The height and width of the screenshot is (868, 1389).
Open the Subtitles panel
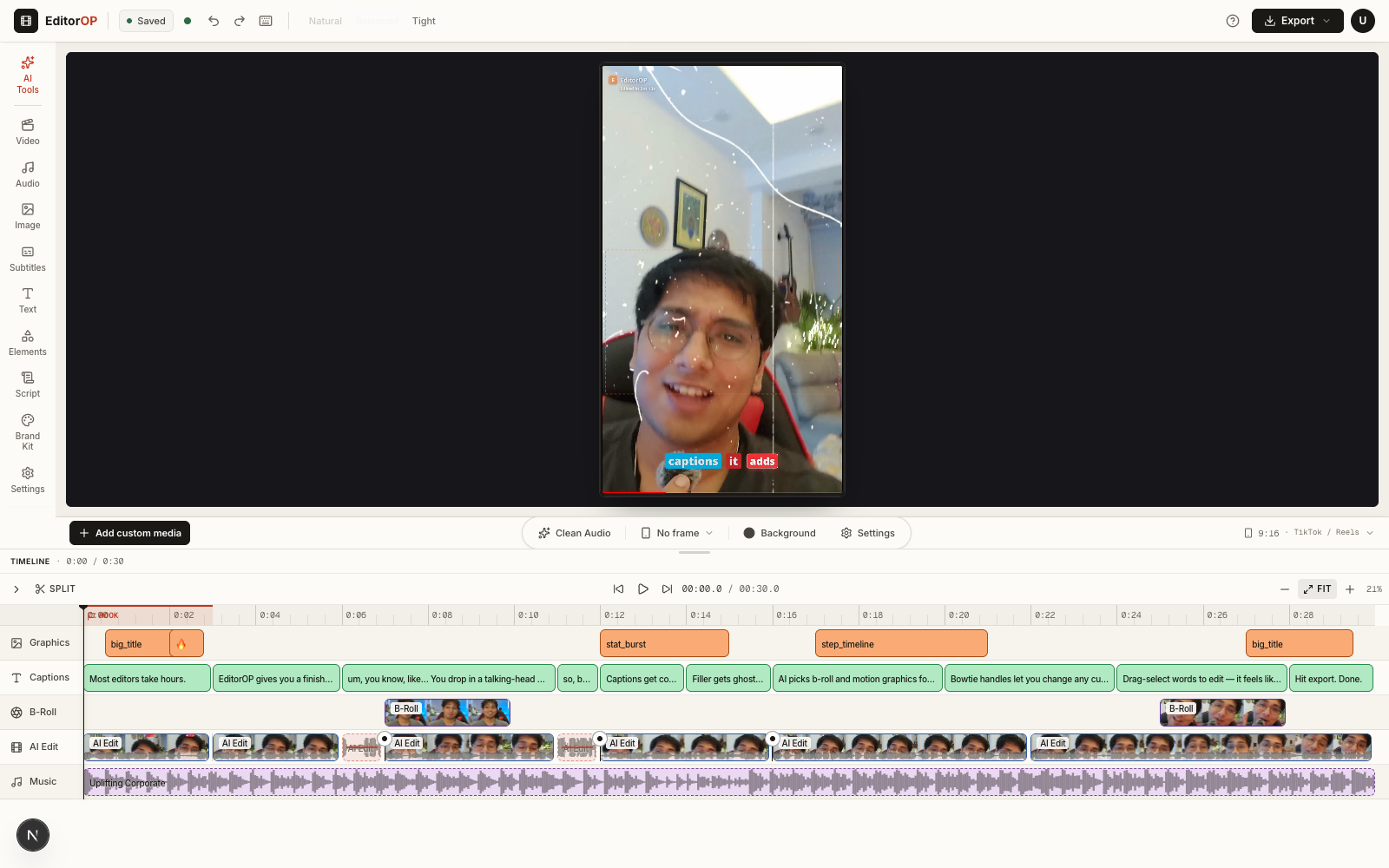click(x=28, y=259)
